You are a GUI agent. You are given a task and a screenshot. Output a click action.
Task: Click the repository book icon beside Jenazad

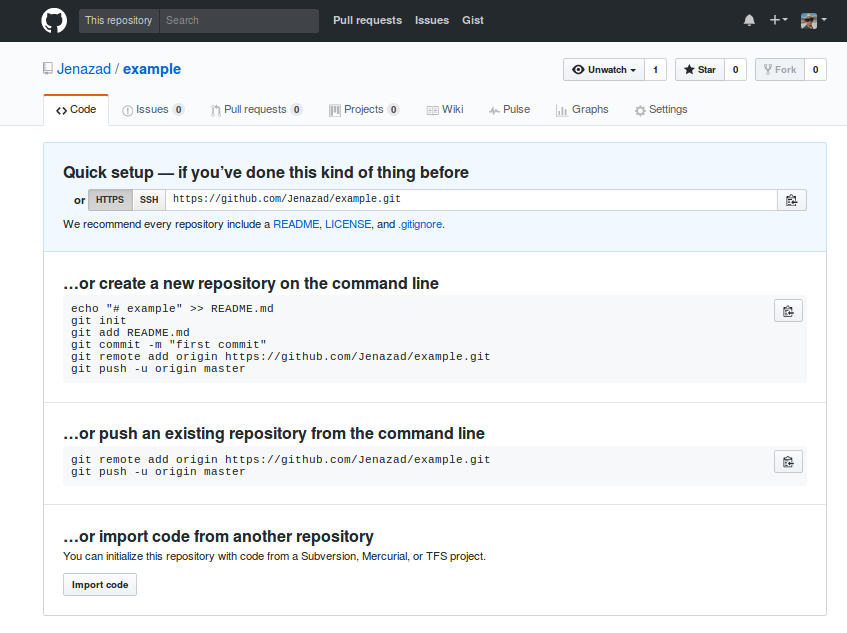pyautogui.click(x=48, y=69)
